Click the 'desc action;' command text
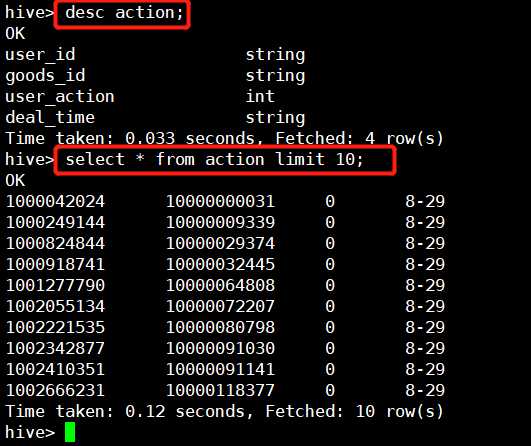531x446 pixels. coord(124,13)
